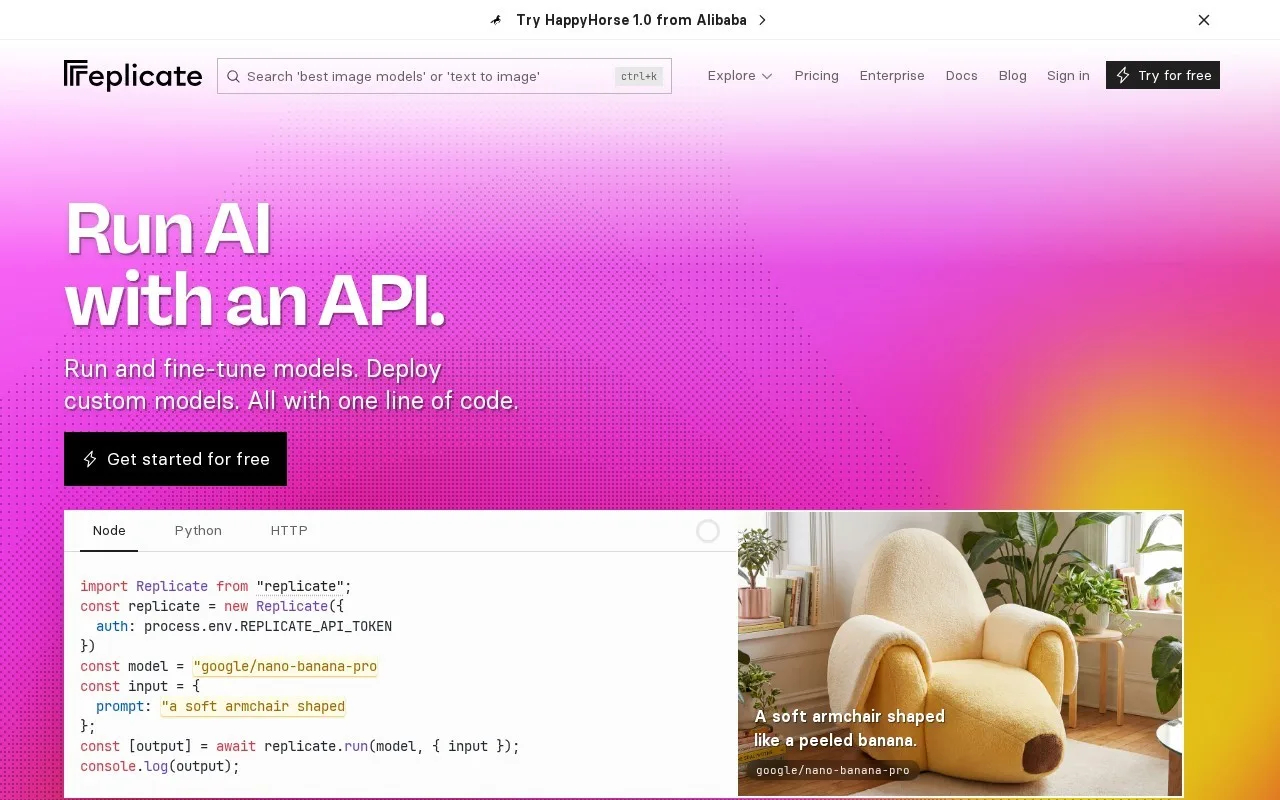Image resolution: width=1280 pixels, height=800 pixels.
Task: Click the "Run AI with an API." headline
Action: pyautogui.click(x=255, y=265)
